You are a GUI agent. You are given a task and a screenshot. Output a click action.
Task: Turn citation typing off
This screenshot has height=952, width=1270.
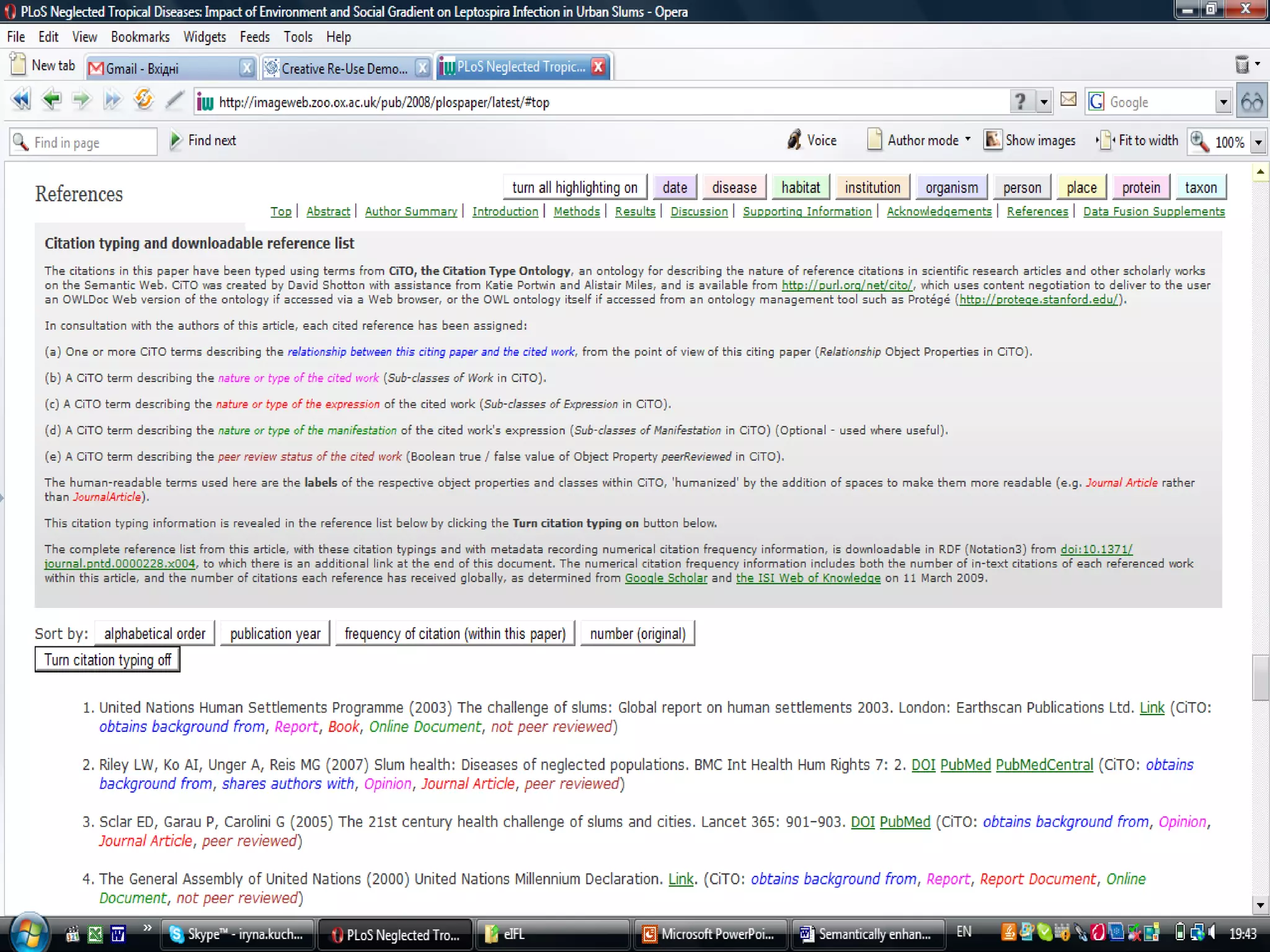107,660
